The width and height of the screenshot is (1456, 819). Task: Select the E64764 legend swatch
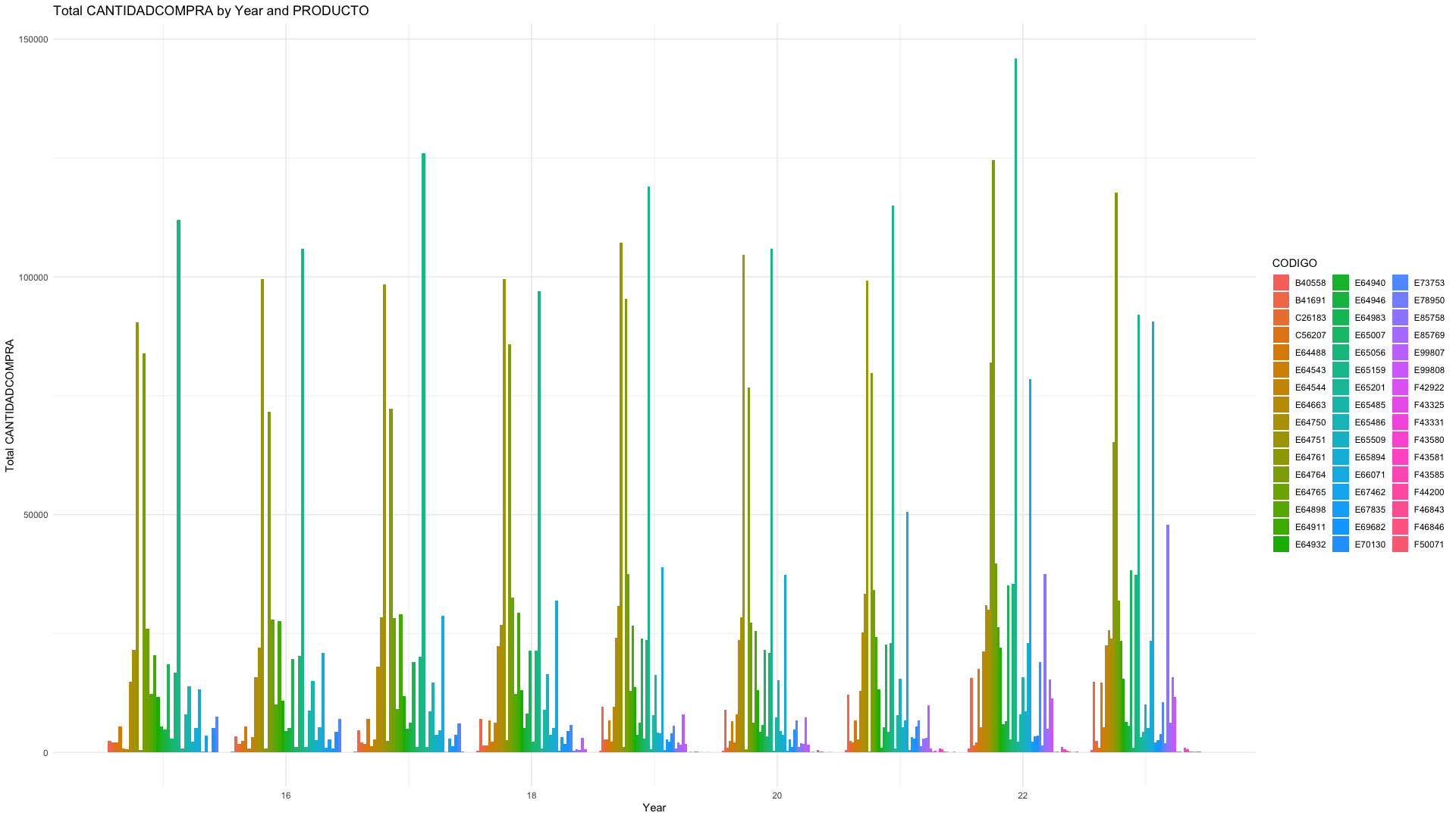1282,475
